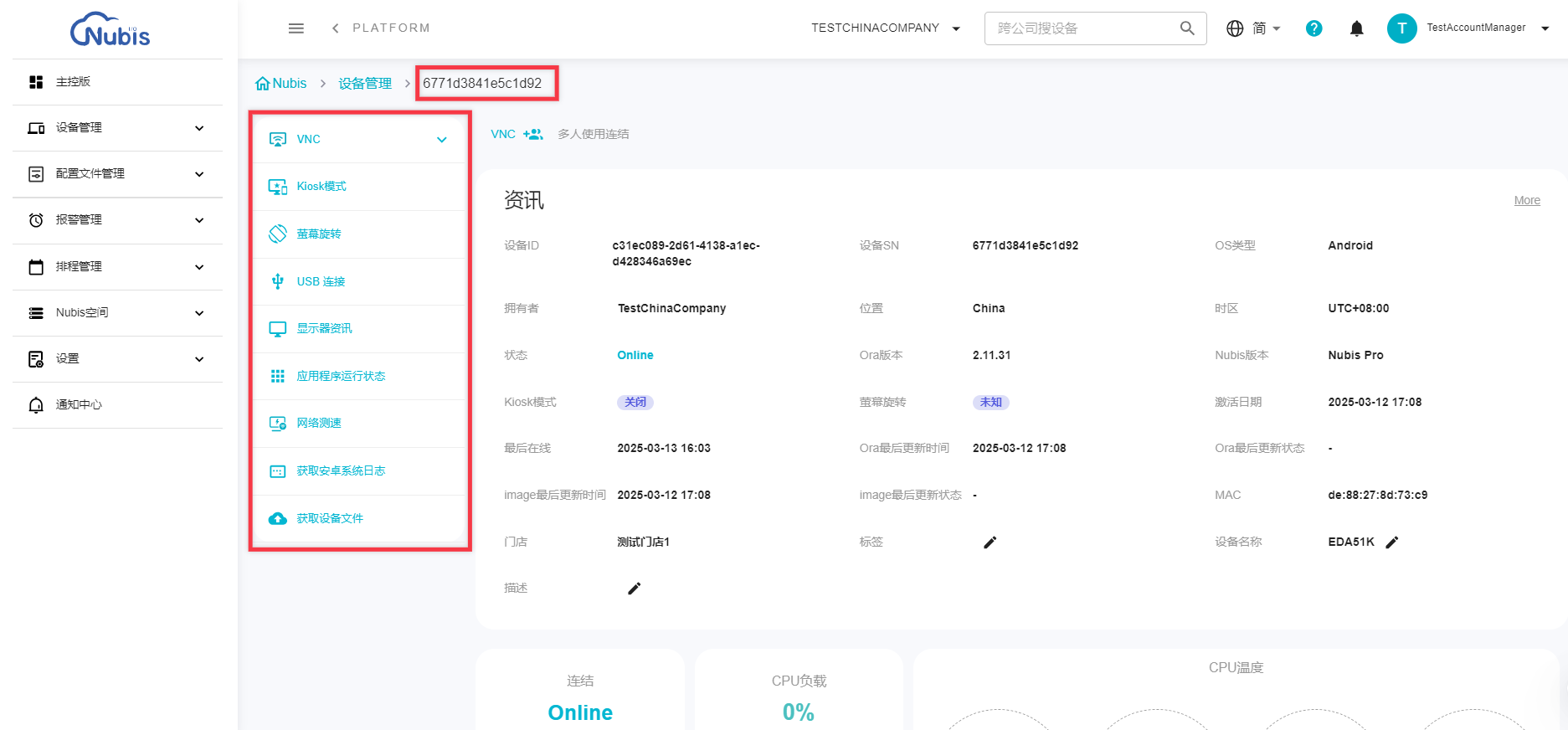
Task: Open the TestAccountManager account dropdown arrow
Action: coord(1545,28)
